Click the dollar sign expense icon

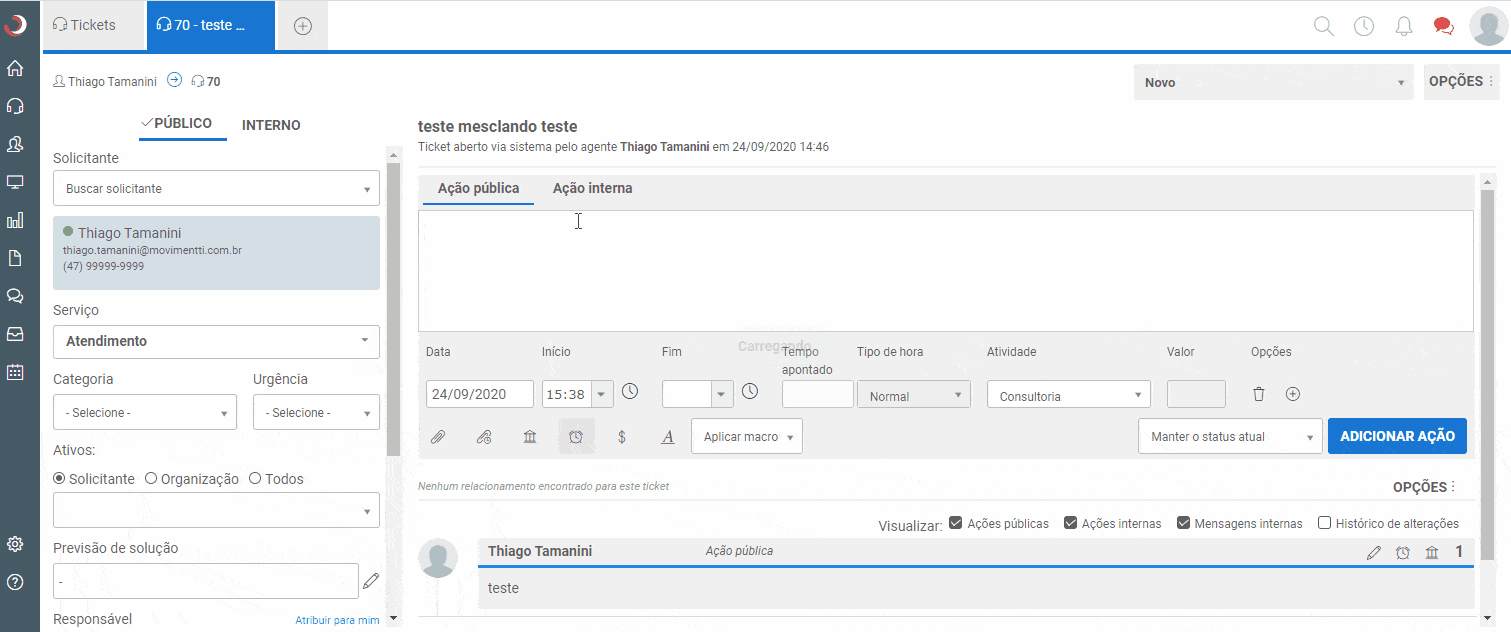(622, 437)
